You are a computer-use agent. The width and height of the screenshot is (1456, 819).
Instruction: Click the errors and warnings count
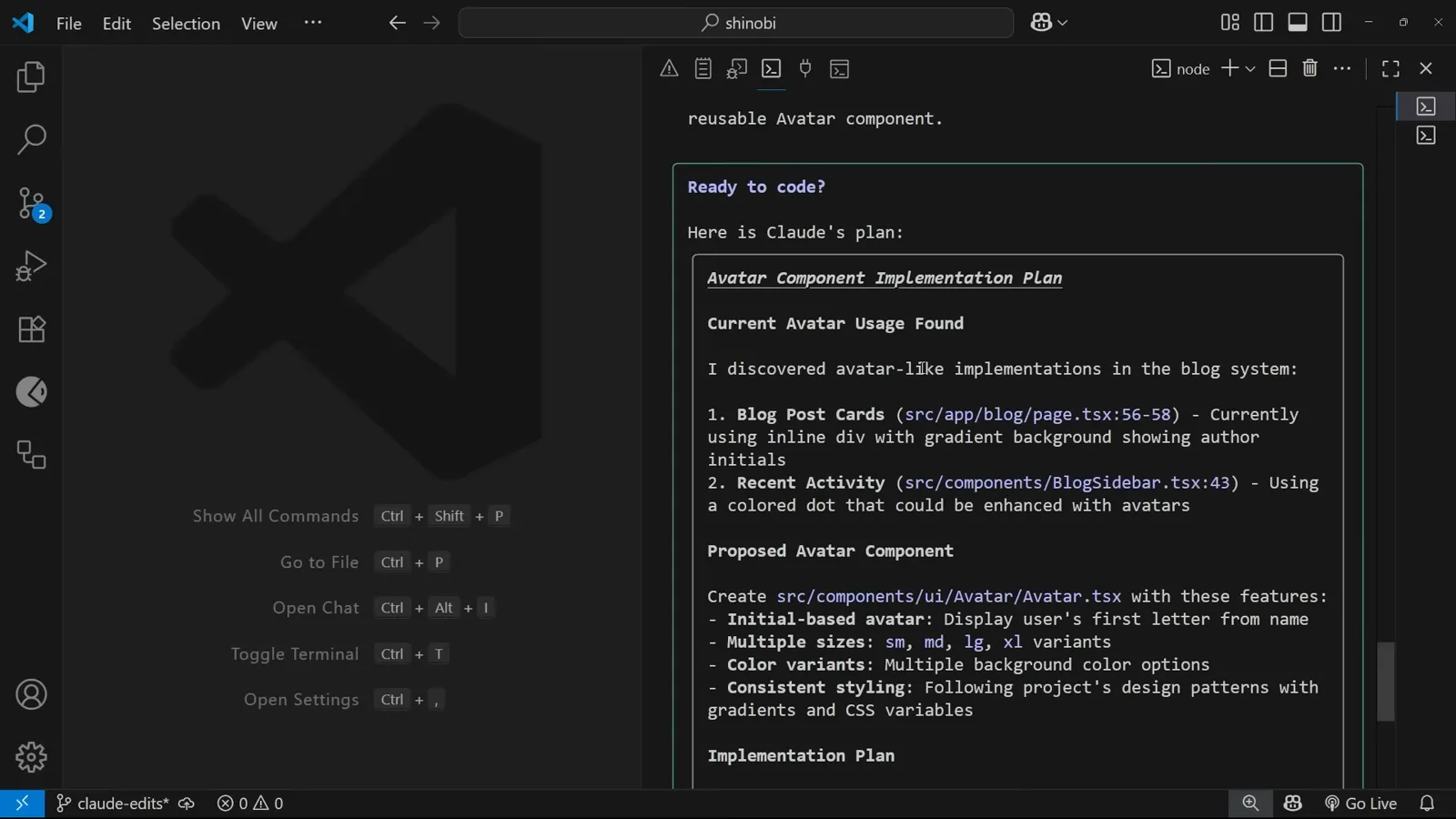pos(250,804)
